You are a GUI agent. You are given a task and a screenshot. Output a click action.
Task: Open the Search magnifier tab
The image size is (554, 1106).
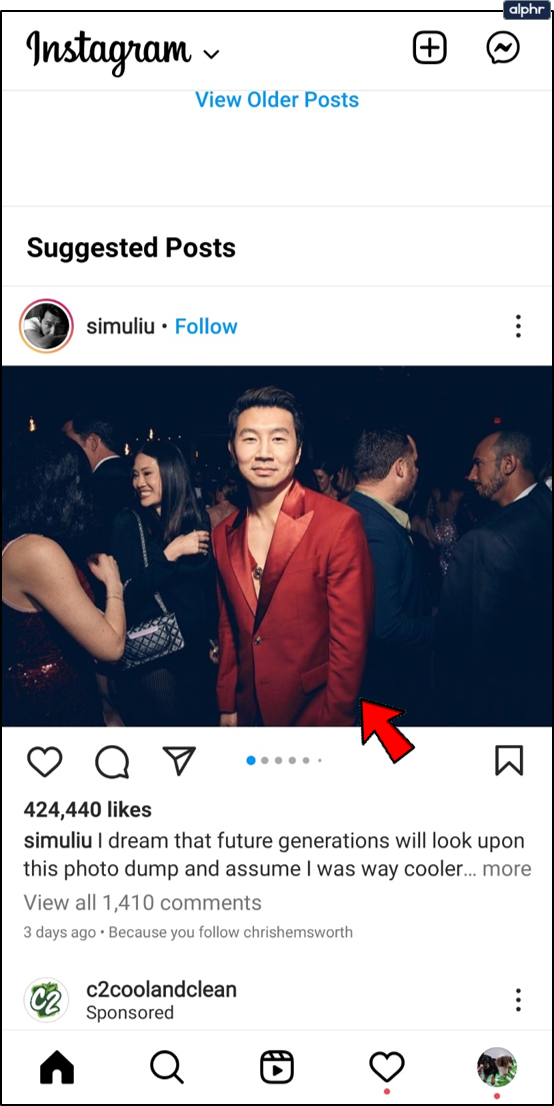[x=167, y=1066]
